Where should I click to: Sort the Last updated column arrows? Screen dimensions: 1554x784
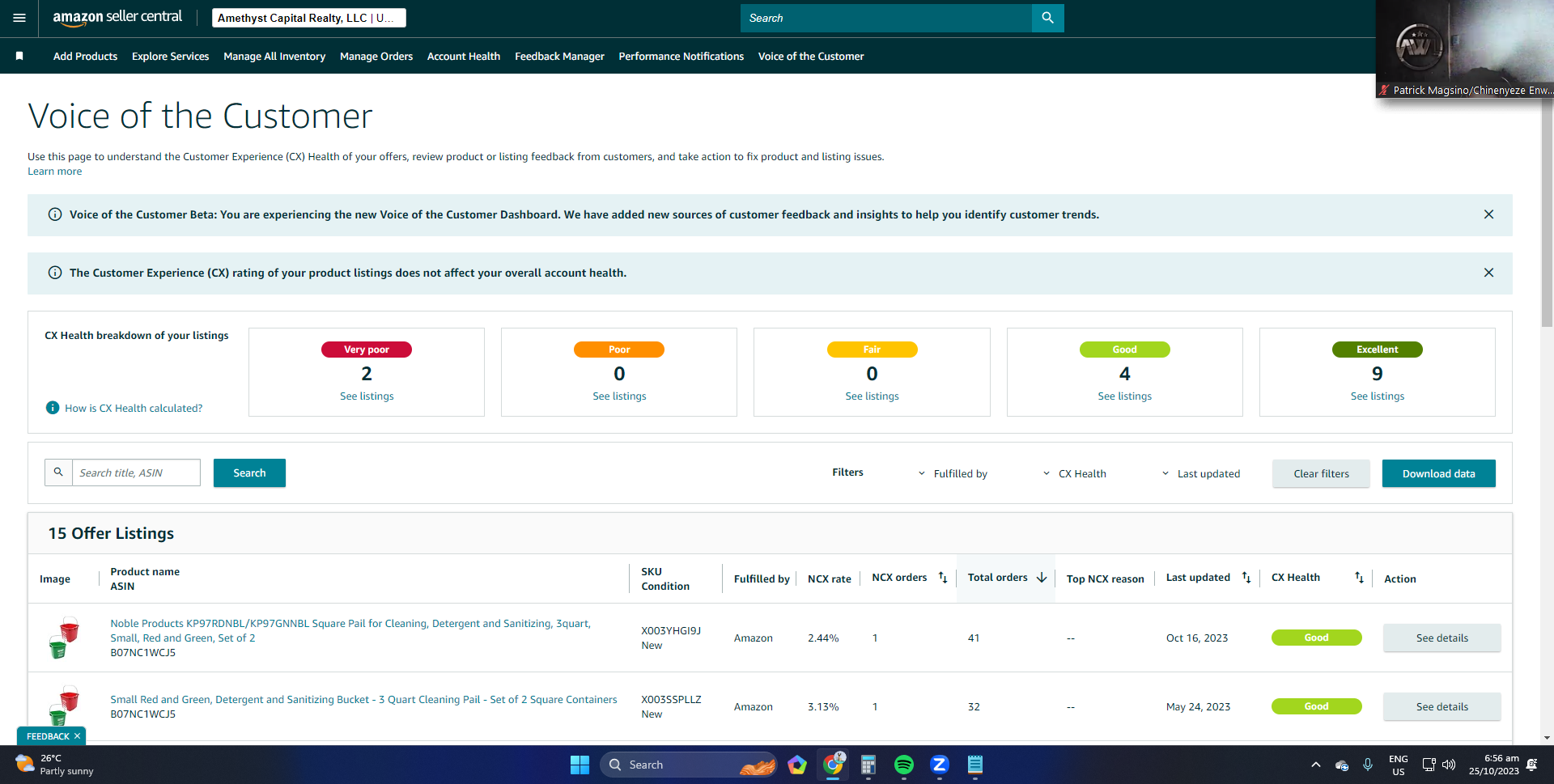pyautogui.click(x=1246, y=578)
